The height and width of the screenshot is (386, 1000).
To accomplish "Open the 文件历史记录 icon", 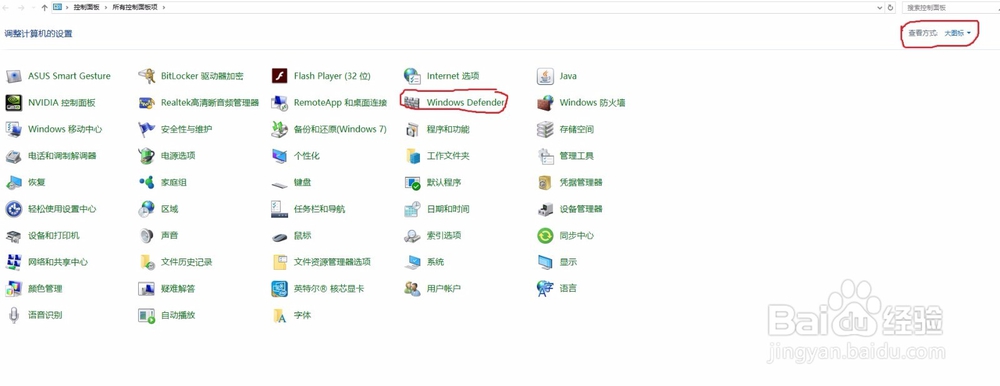I will point(147,262).
